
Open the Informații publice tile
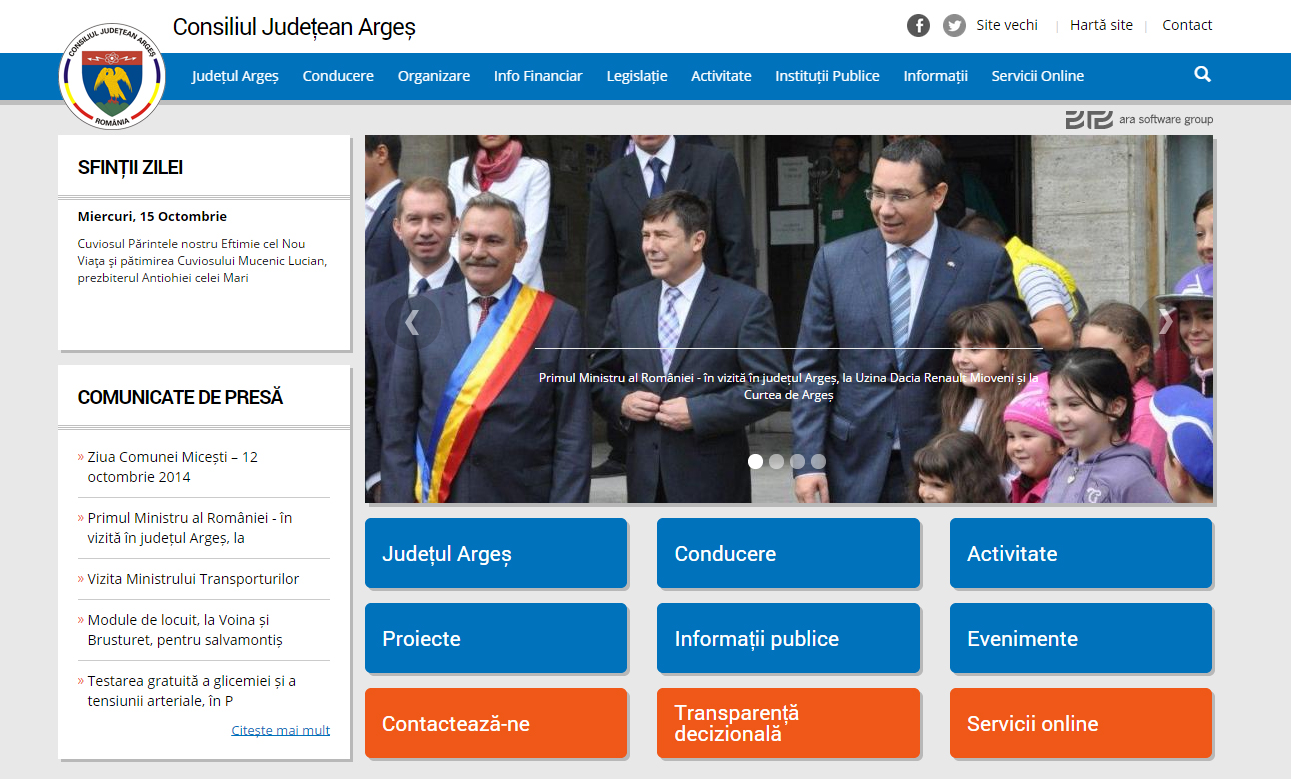point(788,638)
